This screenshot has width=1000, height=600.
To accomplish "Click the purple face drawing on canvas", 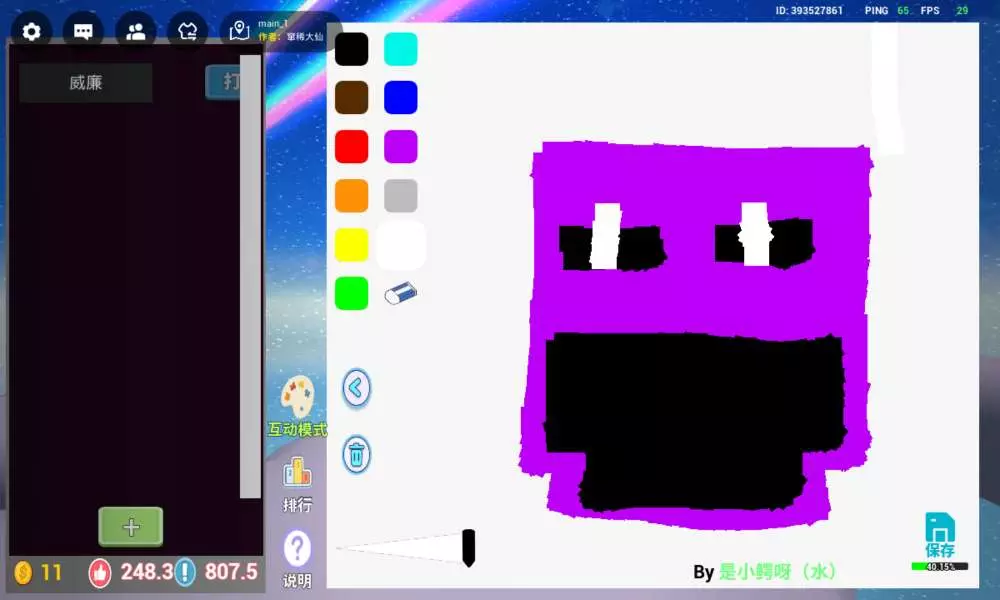I will coord(696,333).
